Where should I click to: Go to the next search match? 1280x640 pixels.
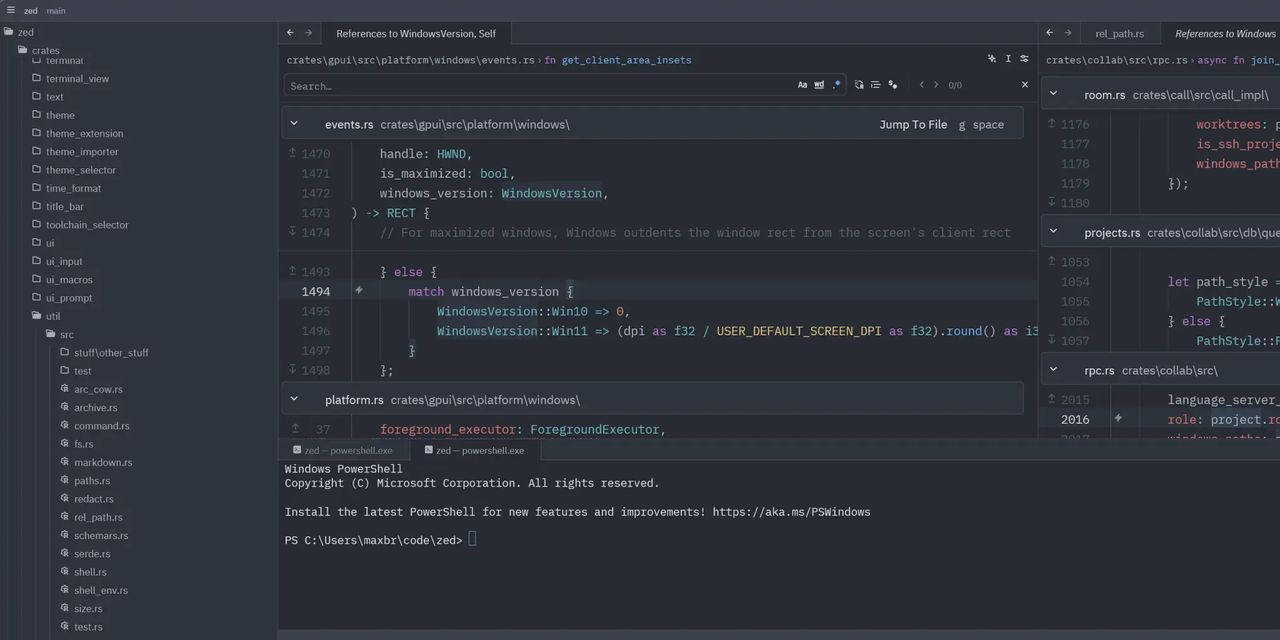tap(936, 85)
